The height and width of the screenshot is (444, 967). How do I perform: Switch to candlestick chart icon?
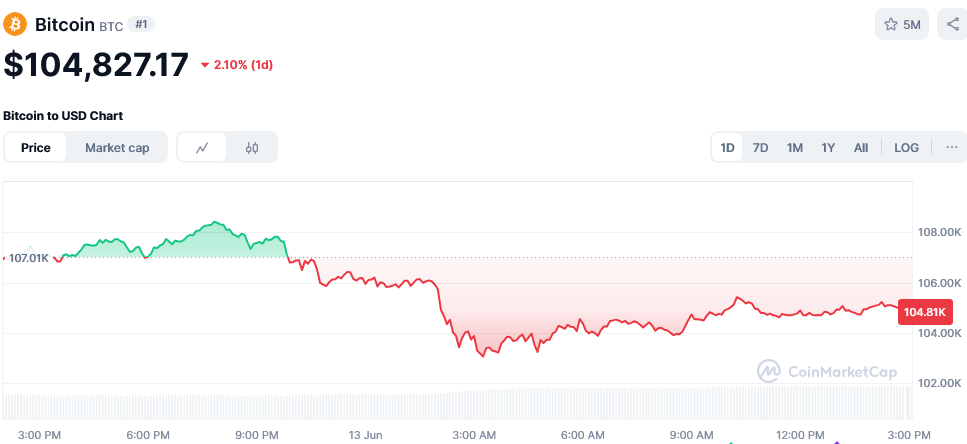(252, 147)
